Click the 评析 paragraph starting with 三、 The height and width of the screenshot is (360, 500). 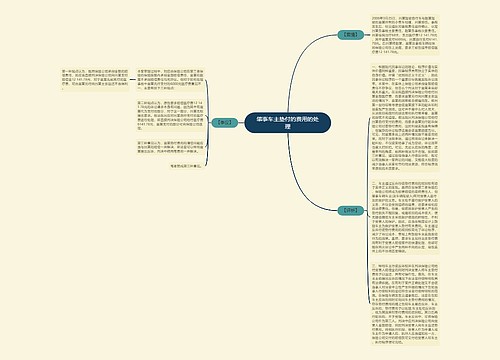405,304
